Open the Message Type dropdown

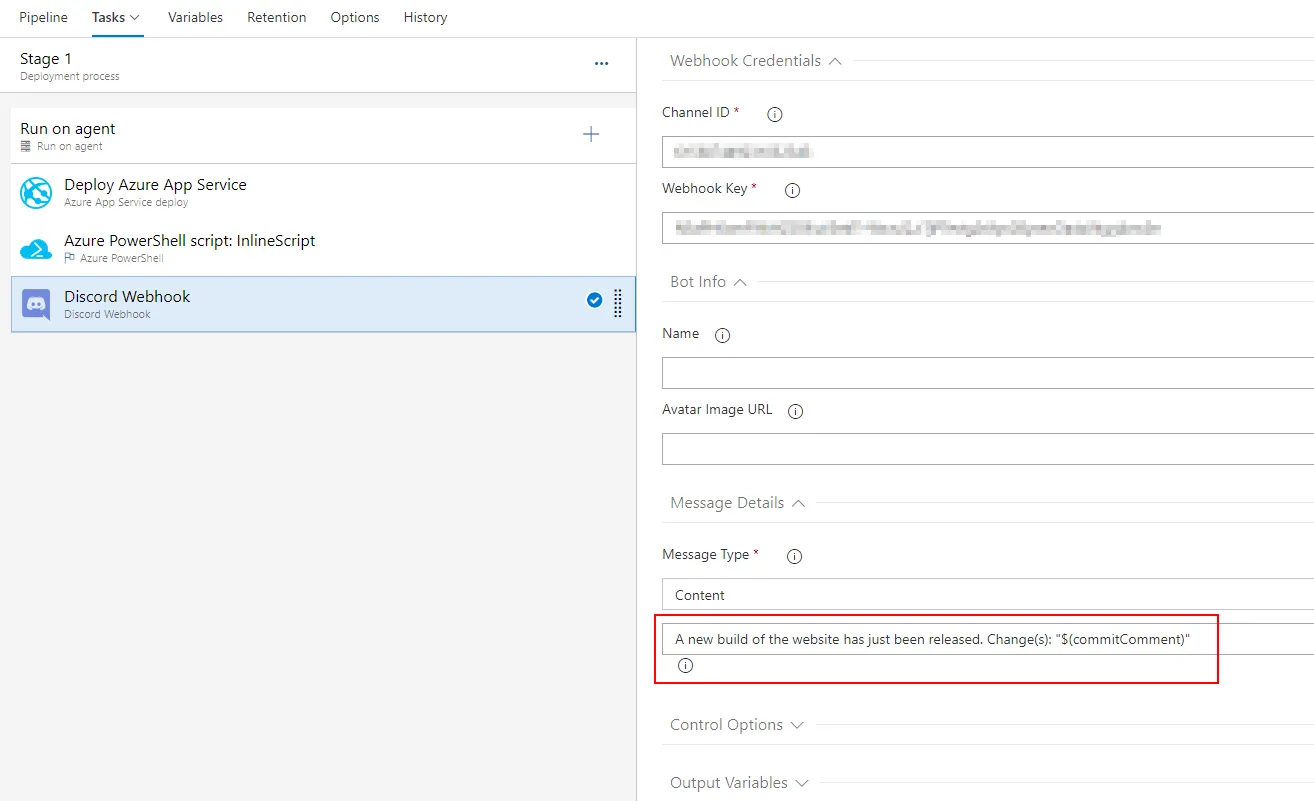[987, 595]
